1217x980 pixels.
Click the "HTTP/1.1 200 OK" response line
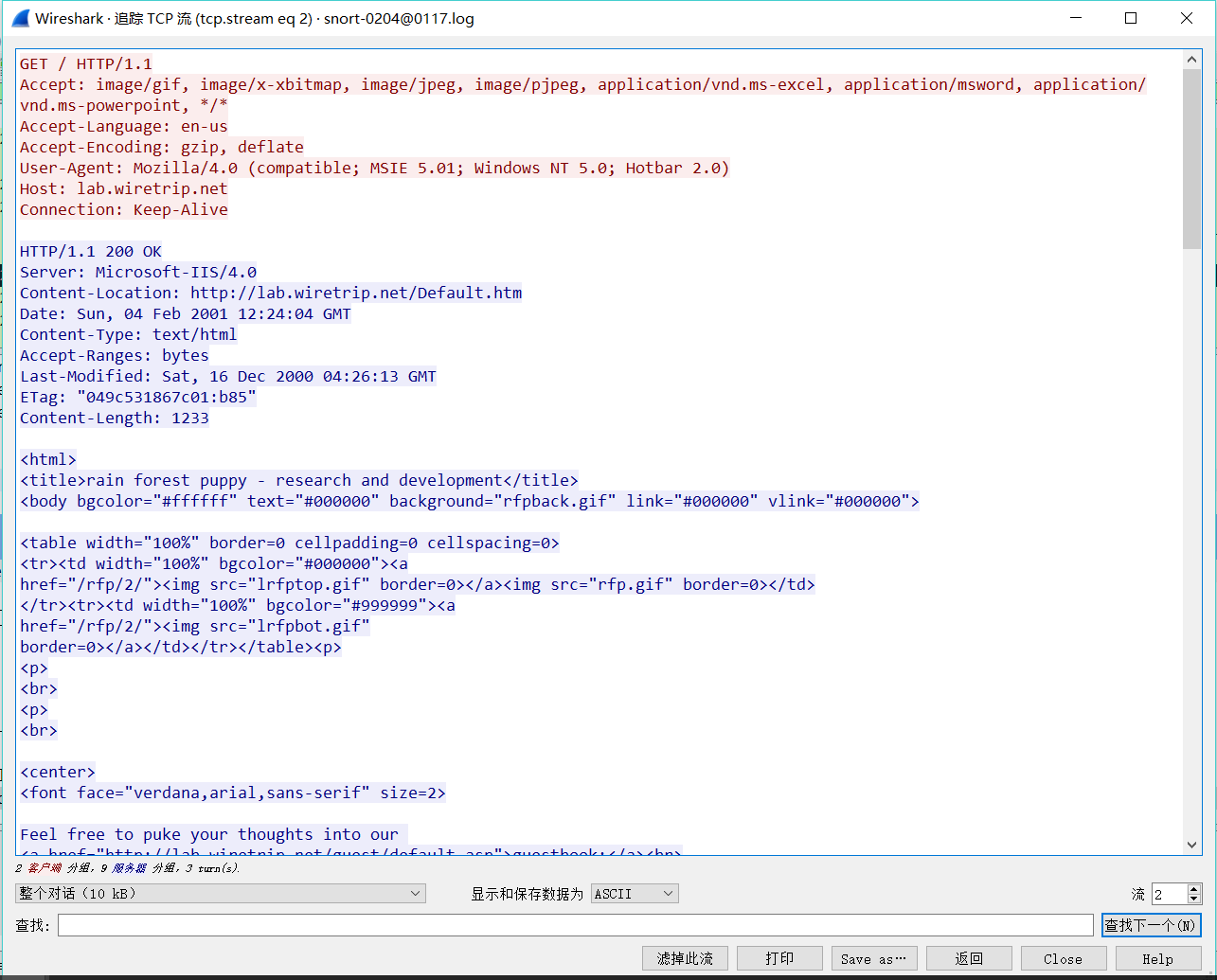coord(91,251)
